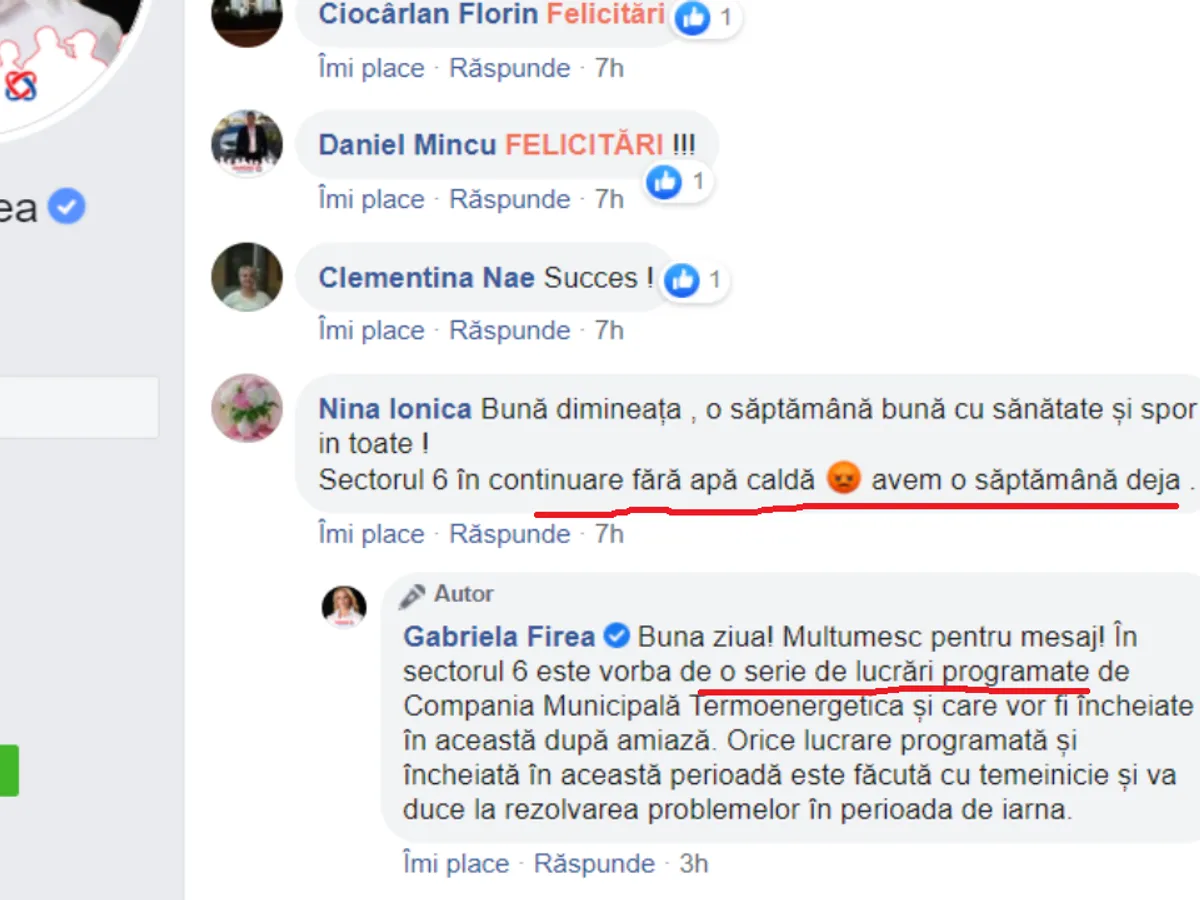This screenshot has height=900, width=1200.
Task: Open Gabriela Firea's small reply avatar
Action: 344,607
